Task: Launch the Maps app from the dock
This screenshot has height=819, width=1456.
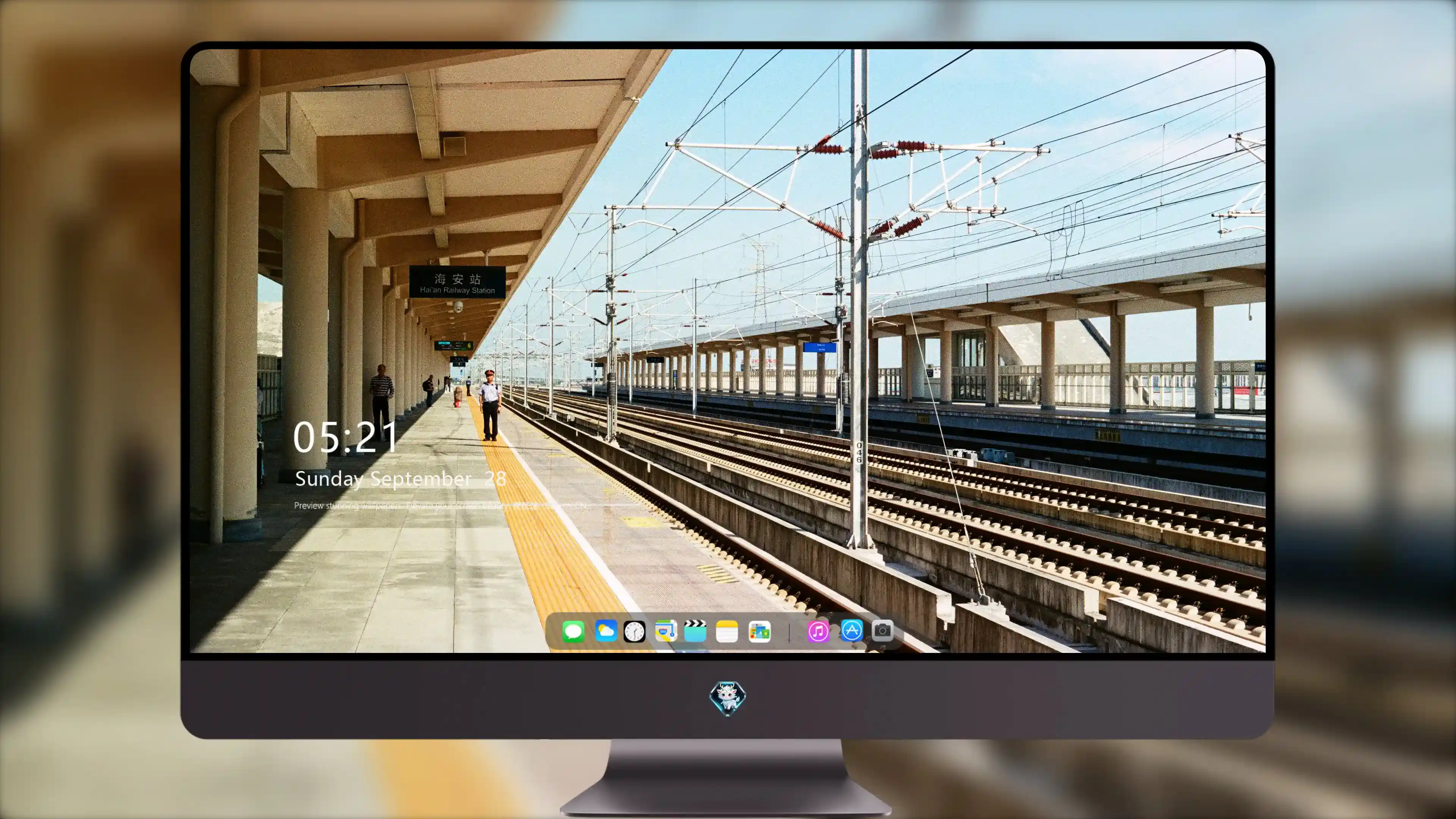Action: pos(666,631)
